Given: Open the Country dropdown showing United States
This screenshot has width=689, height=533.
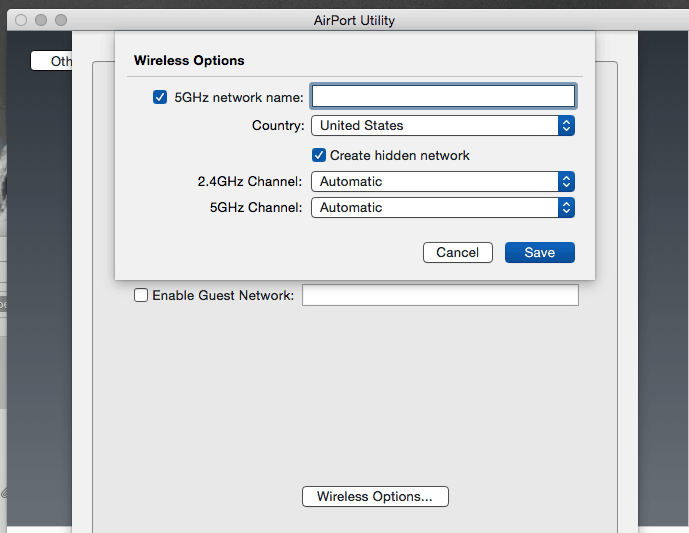Looking at the screenshot, I should point(443,126).
